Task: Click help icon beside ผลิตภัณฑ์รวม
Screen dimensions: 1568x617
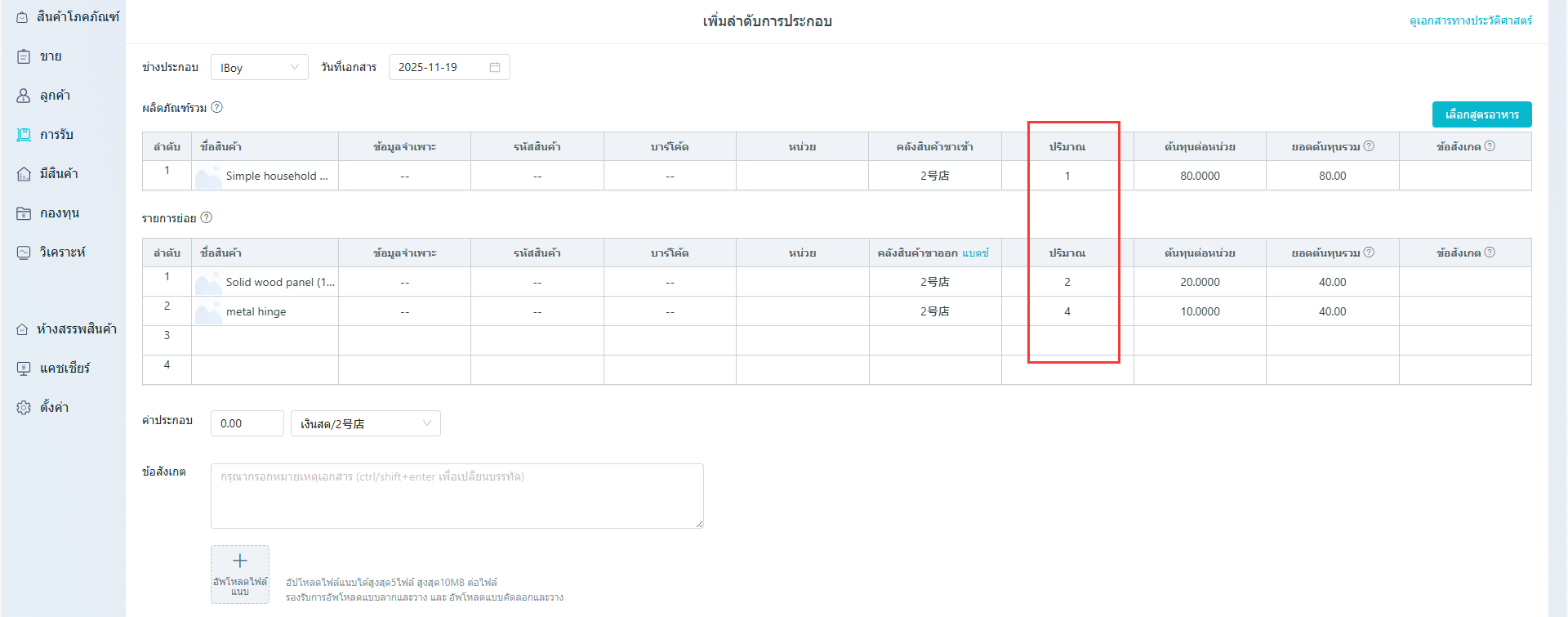Action: 216,107
